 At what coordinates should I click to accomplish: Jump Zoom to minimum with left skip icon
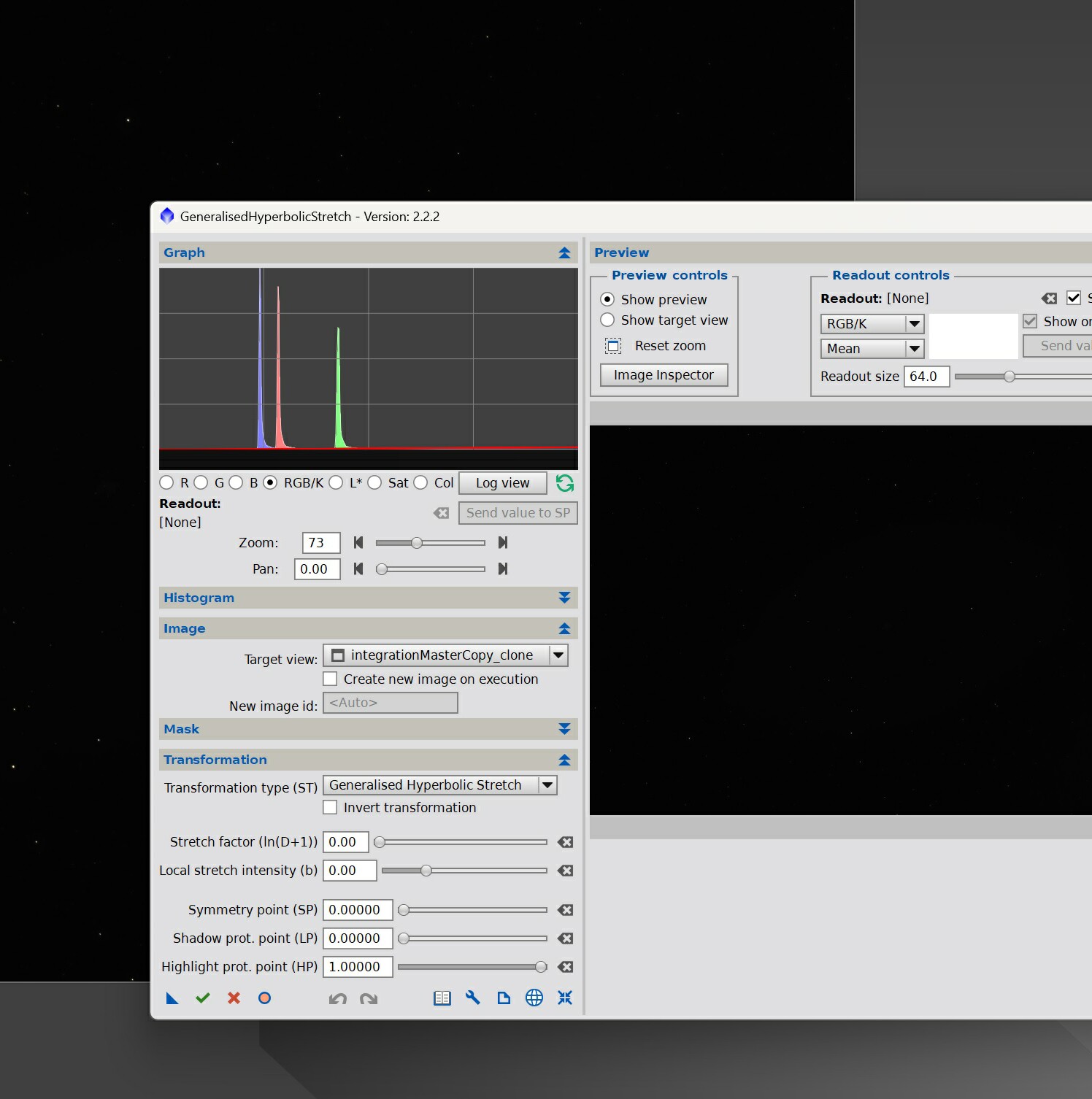[x=358, y=542]
